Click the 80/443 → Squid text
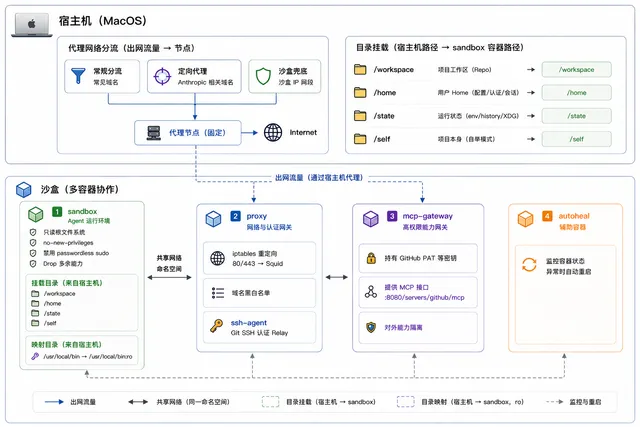Viewport: 640px width, 427px height. pos(258,264)
